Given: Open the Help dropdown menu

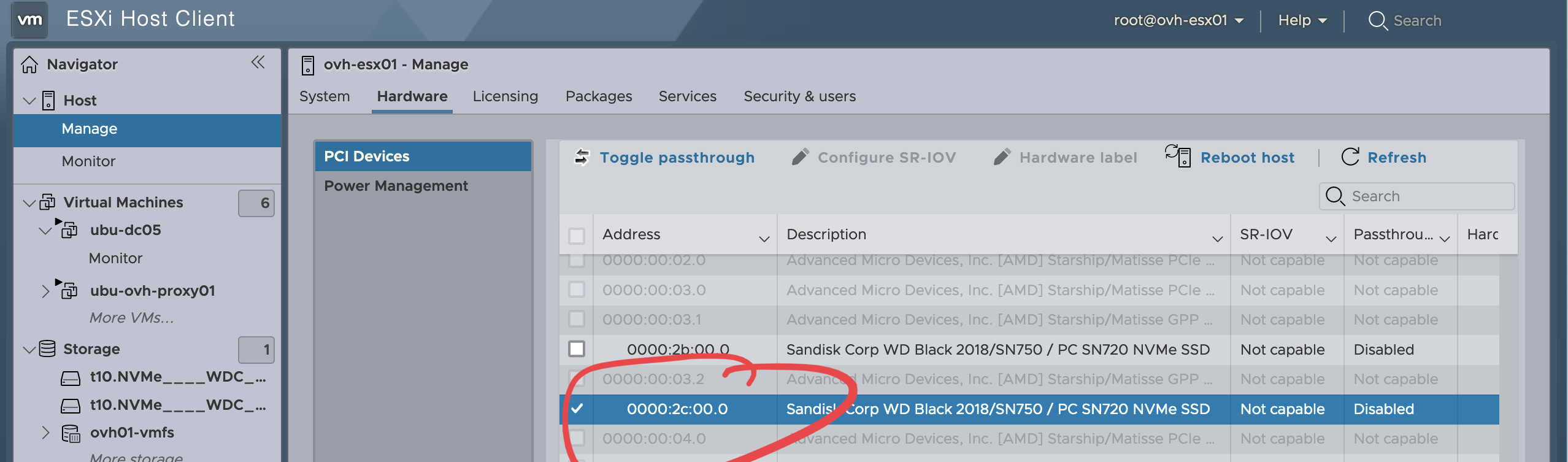Looking at the screenshot, I should click(x=1302, y=20).
